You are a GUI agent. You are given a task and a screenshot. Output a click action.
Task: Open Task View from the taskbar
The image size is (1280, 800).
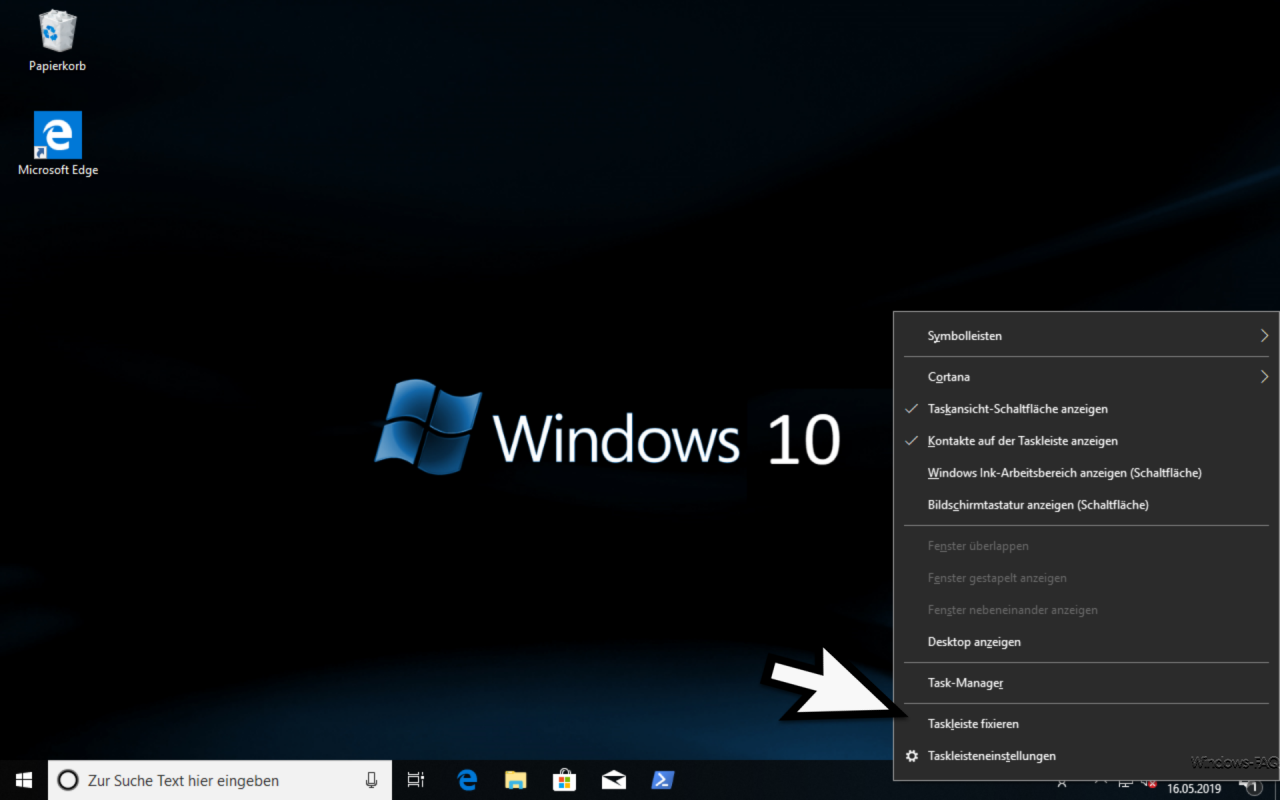416,780
